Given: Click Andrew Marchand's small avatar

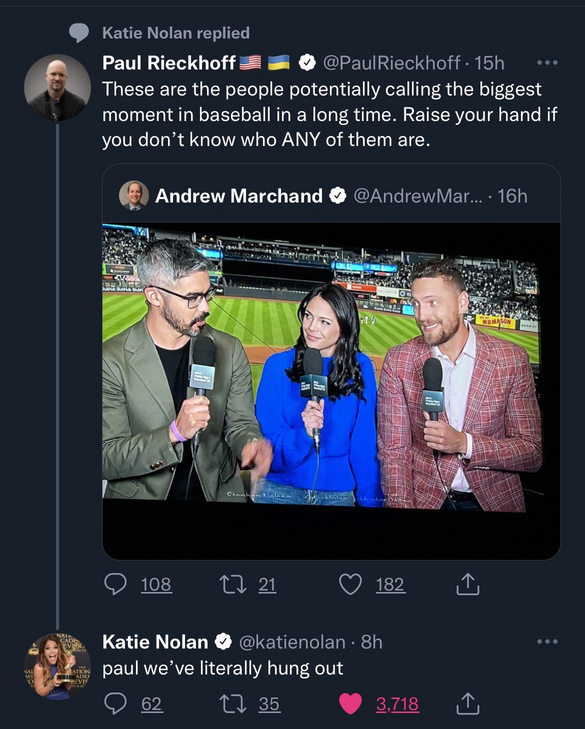Looking at the screenshot, I should [x=134, y=196].
